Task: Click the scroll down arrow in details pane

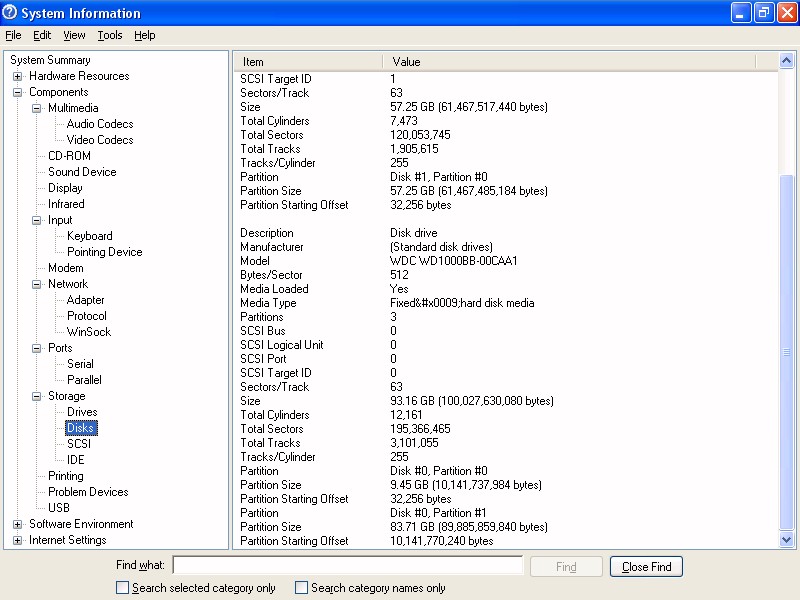Action: coord(787,540)
